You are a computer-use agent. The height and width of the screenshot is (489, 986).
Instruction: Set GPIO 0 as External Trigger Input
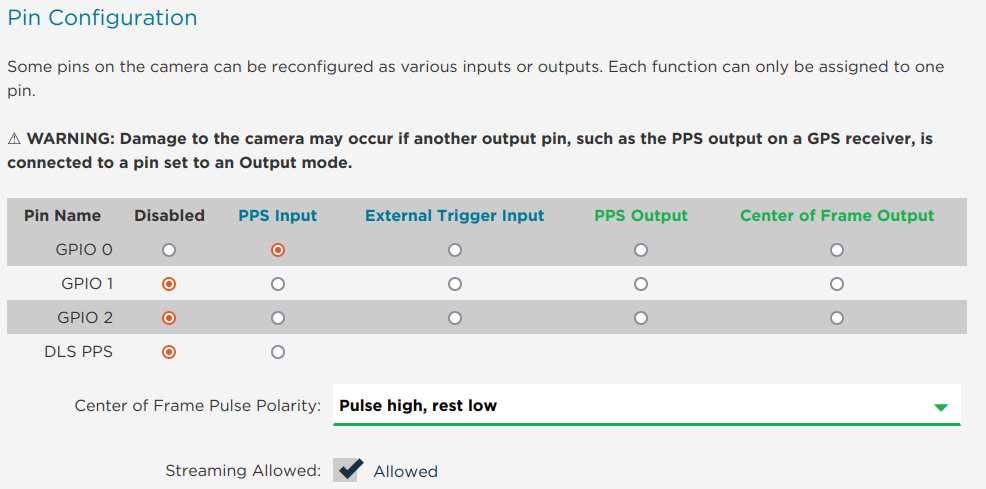(x=455, y=249)
